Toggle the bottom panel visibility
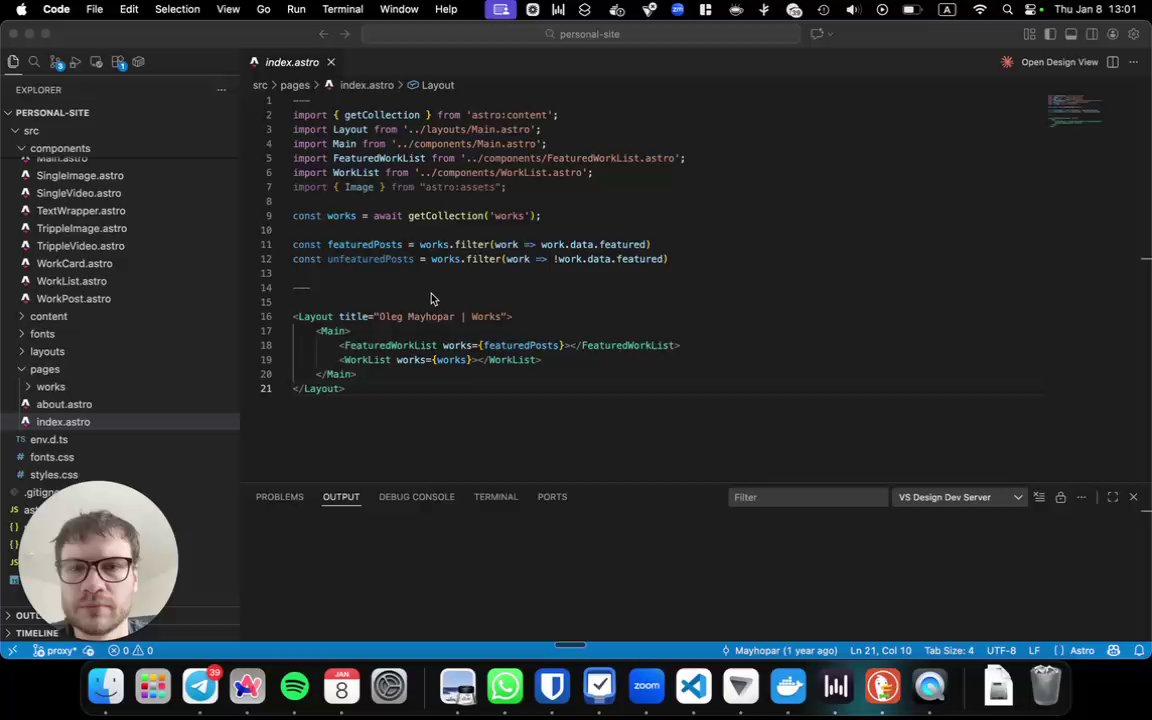 pos(1071,34)
